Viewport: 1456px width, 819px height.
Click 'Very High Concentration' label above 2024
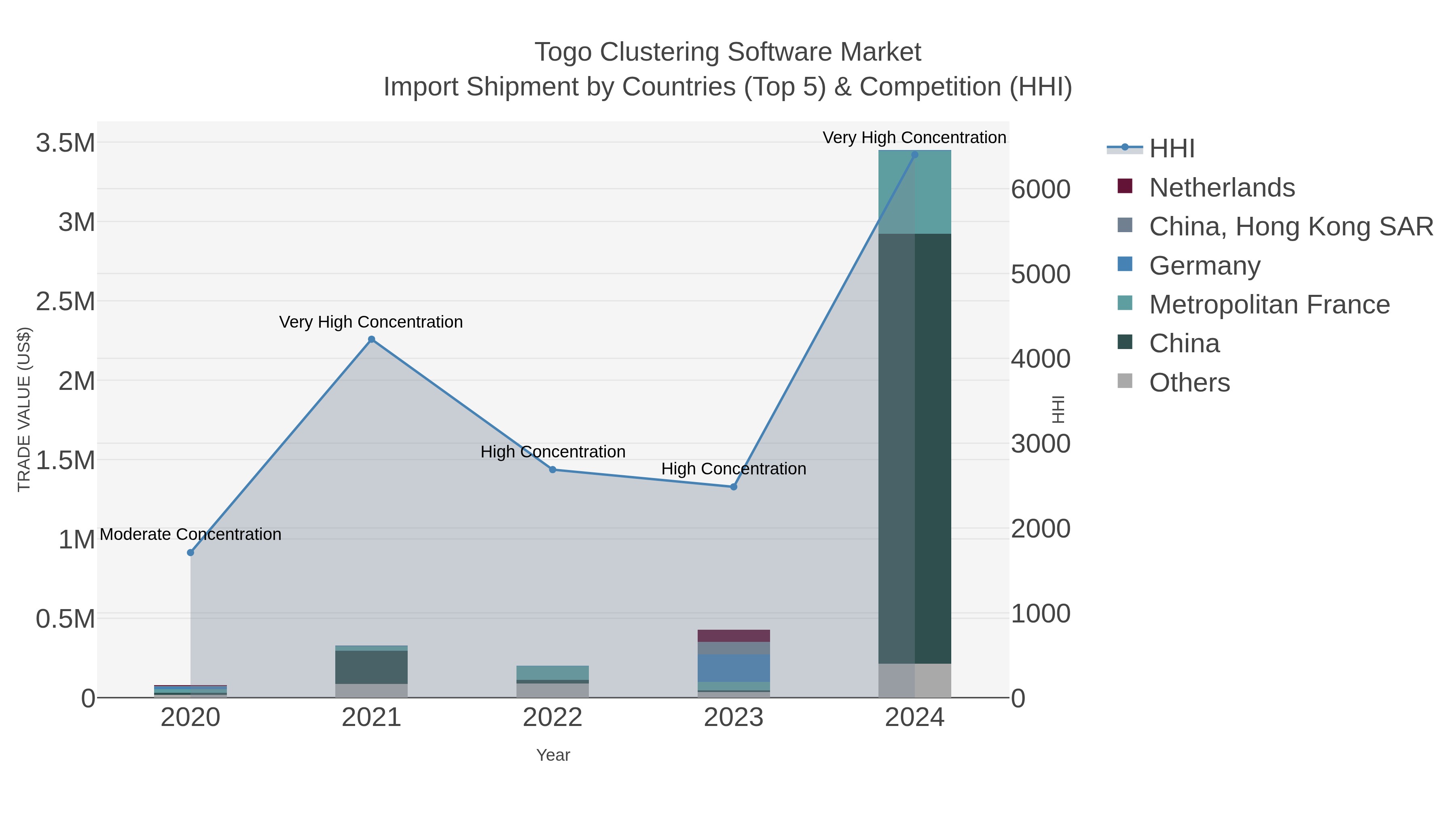point(914,138)
